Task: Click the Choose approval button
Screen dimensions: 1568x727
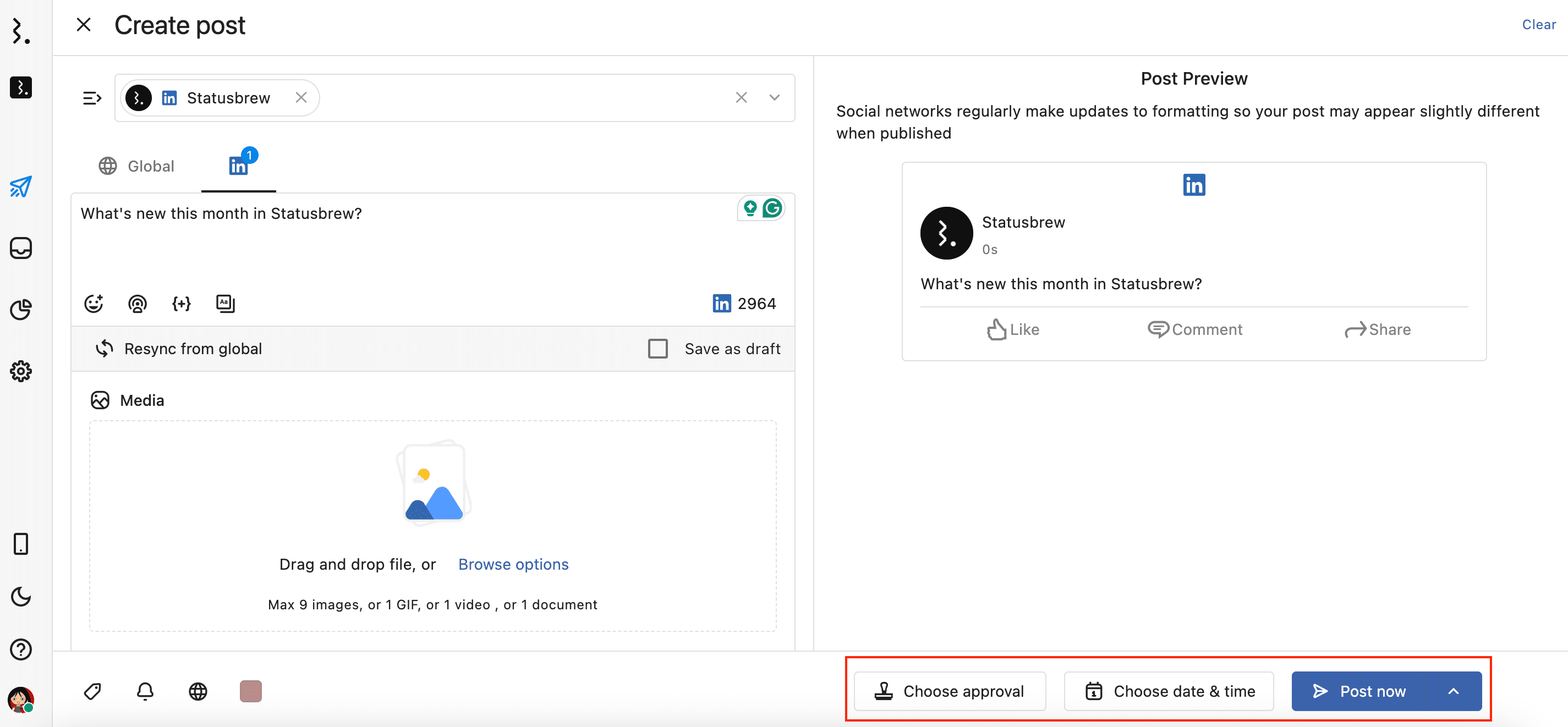Action: tap(950, 691)
